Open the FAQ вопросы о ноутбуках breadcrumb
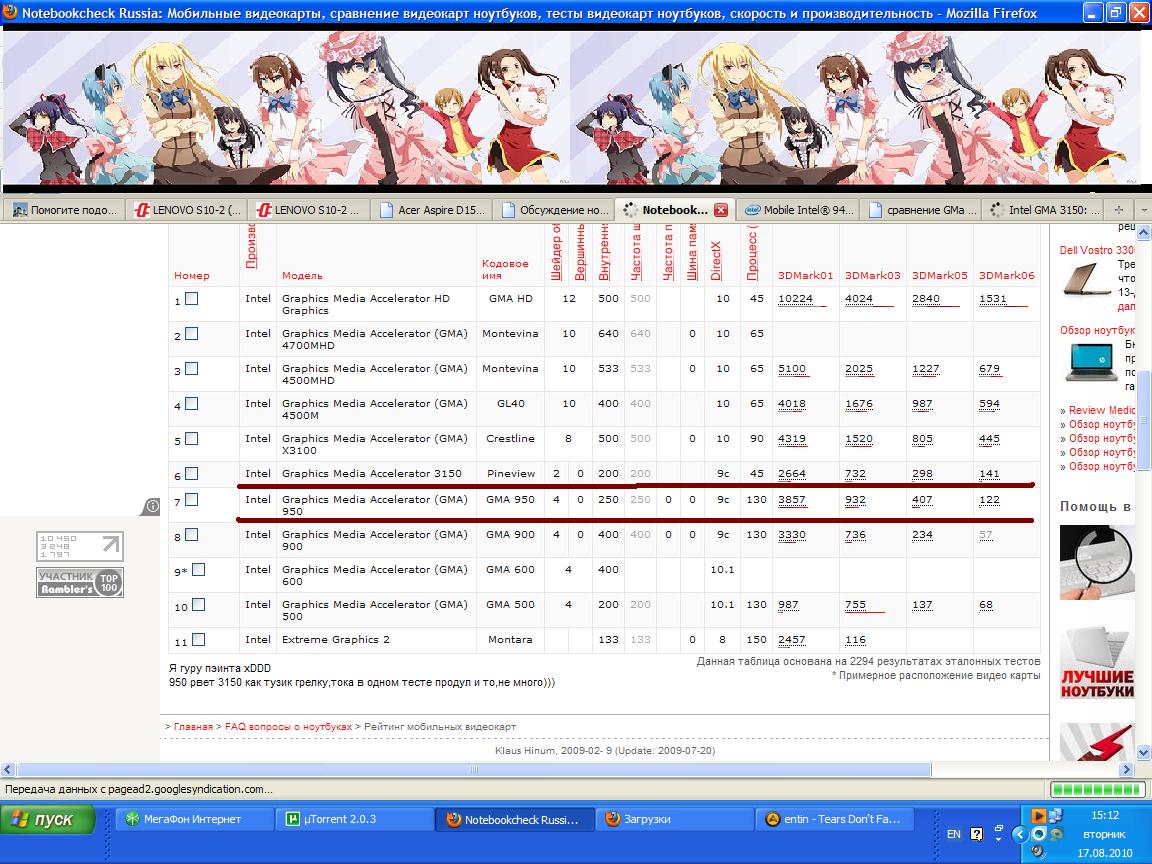 coord(288,727)
